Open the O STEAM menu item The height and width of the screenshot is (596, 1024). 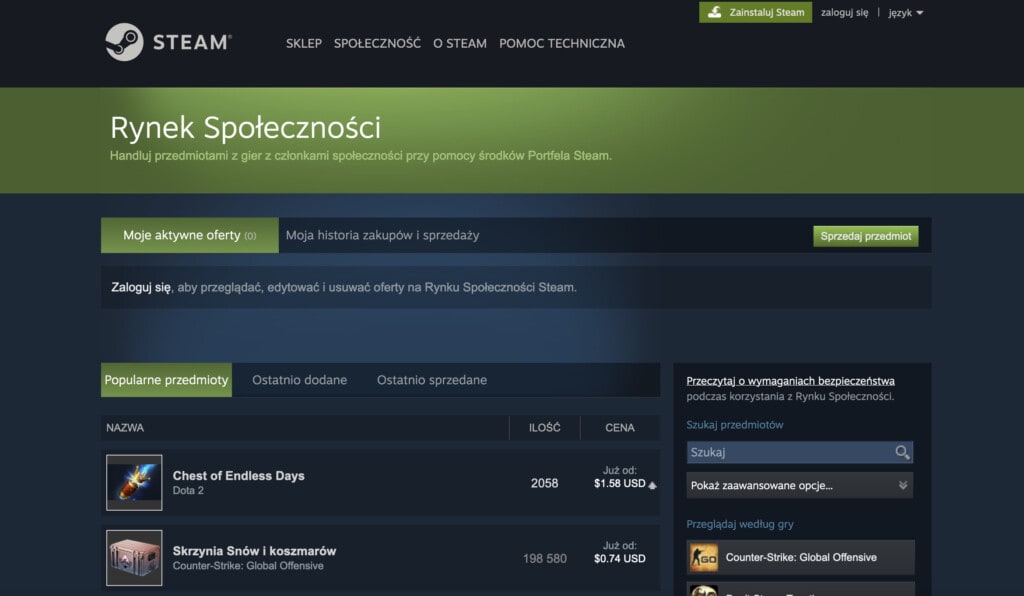[460, 43]
